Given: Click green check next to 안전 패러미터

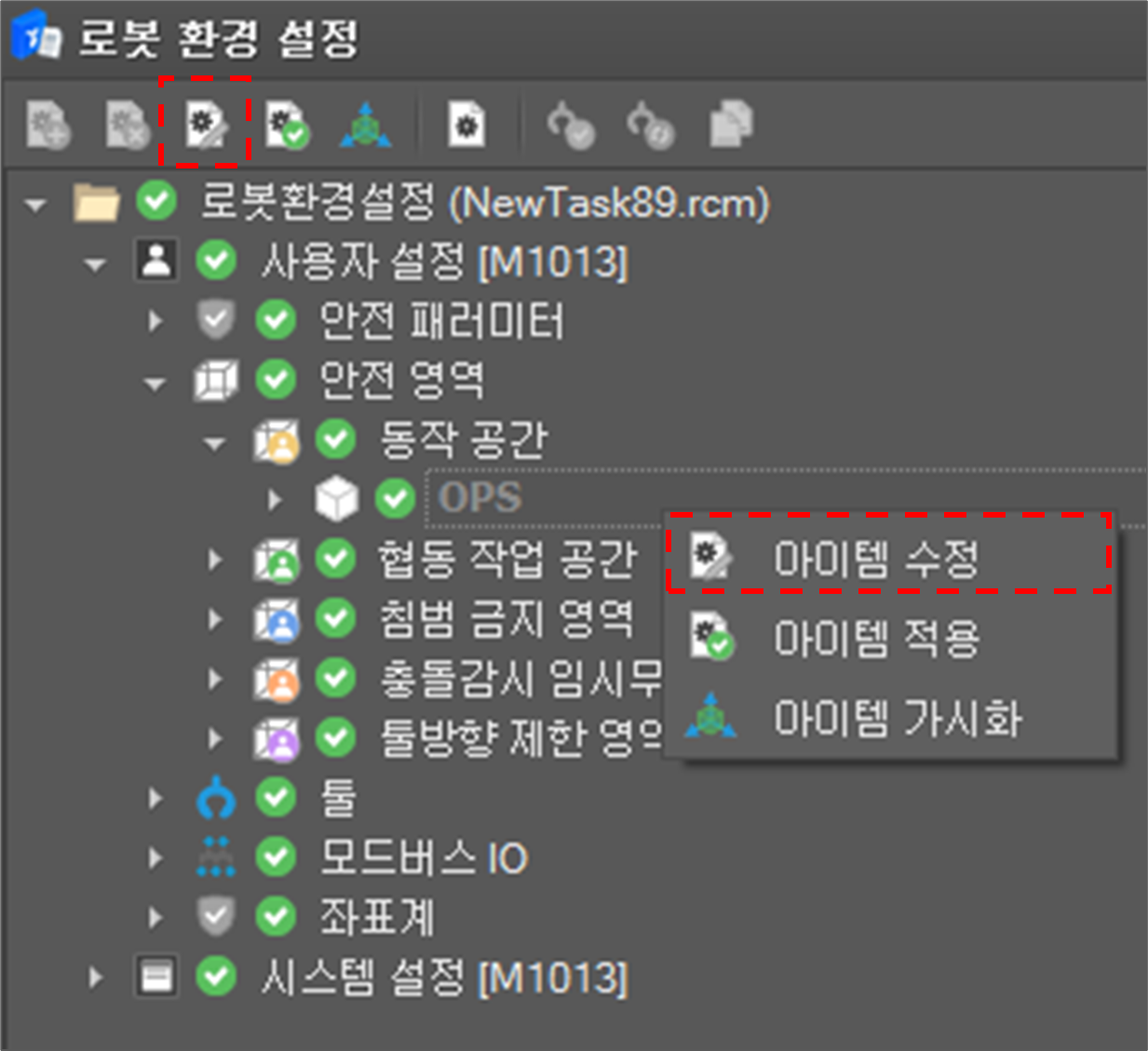Looking at the screenshot, I should click(276, 320).
